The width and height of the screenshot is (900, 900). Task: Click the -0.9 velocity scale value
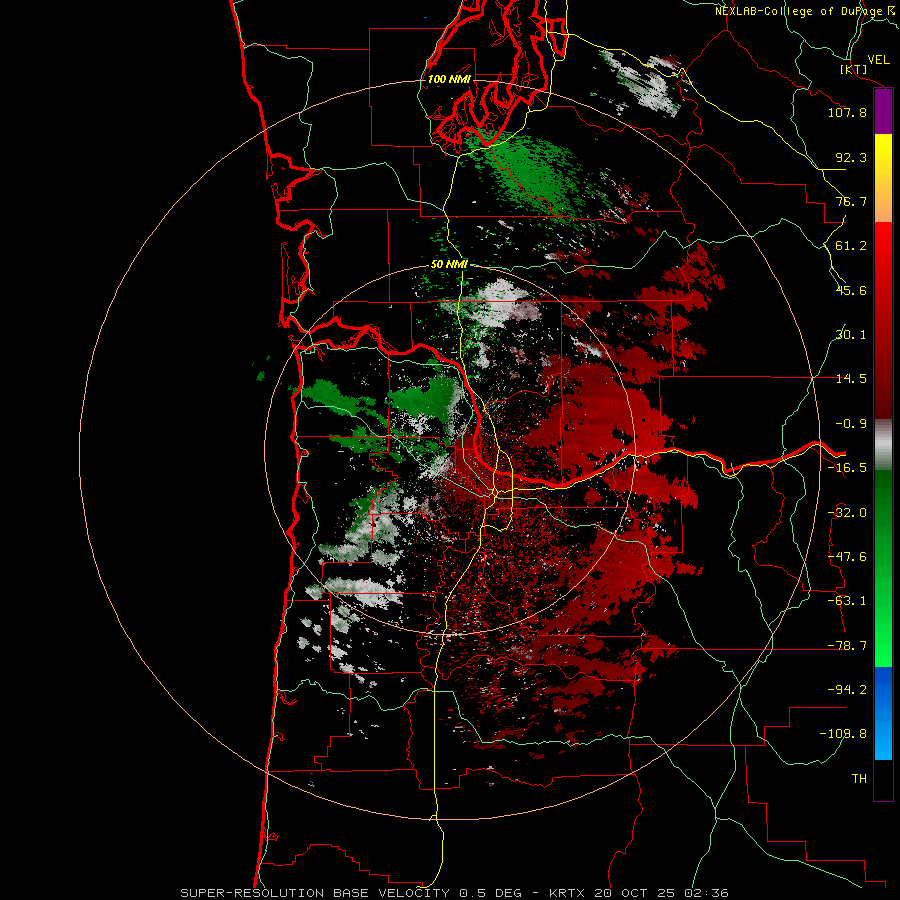851,424
